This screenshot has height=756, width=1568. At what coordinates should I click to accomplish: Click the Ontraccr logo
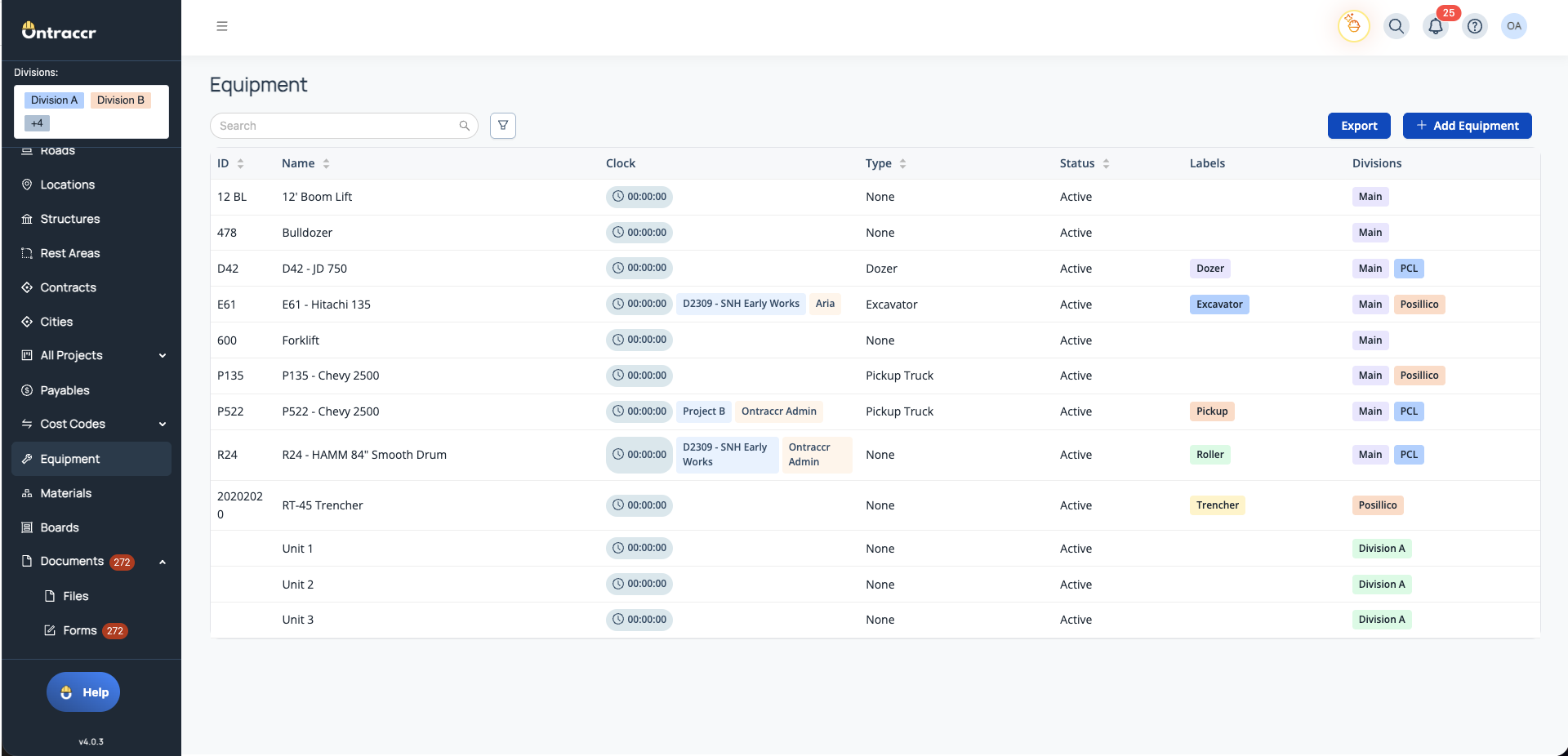tap(59, 32)
